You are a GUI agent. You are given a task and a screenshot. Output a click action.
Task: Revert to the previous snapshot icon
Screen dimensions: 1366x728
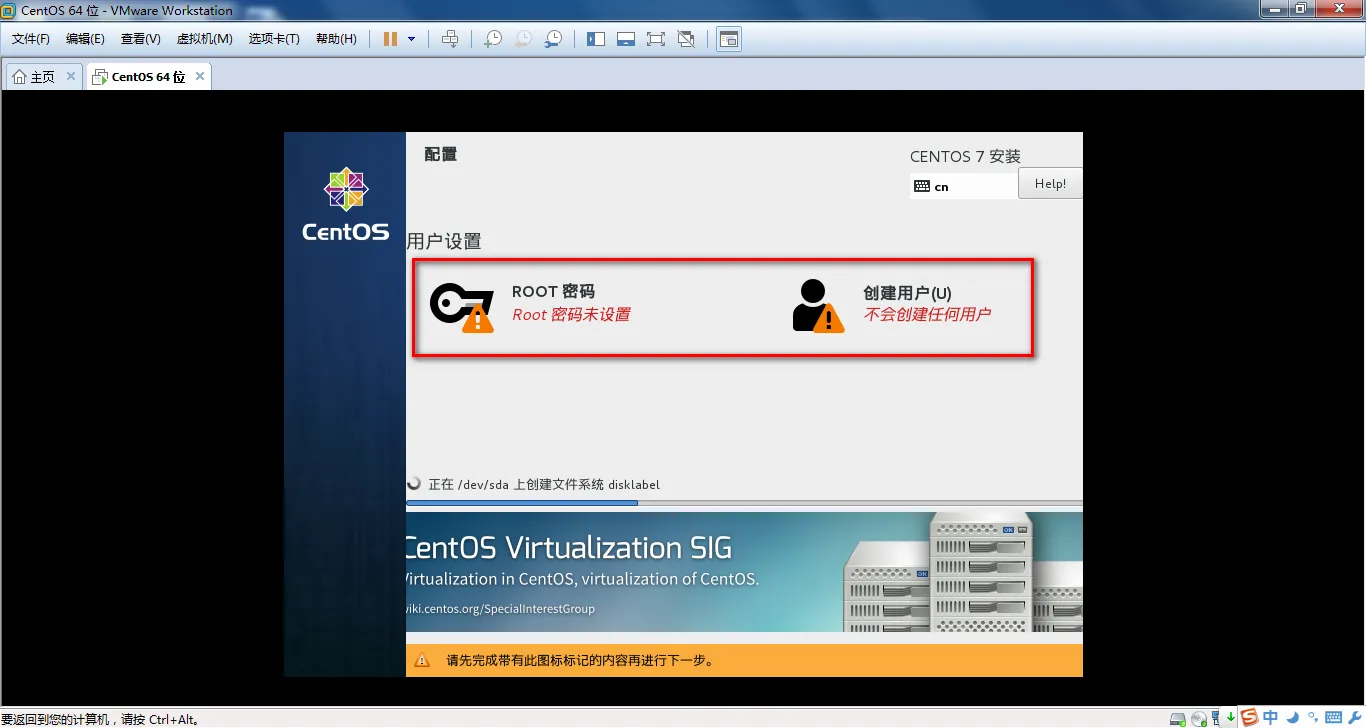point(523,39)
